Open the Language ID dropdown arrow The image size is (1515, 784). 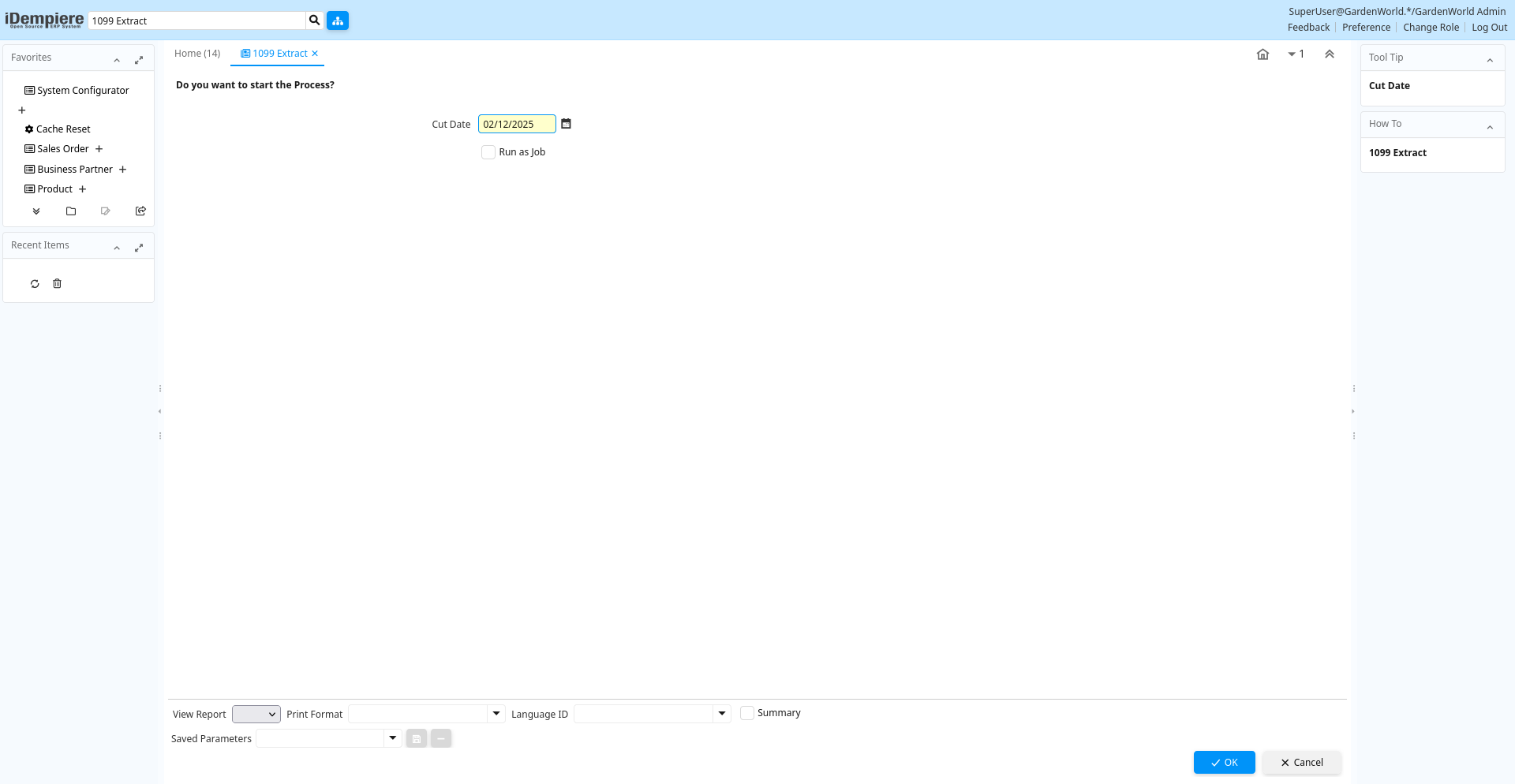(721, 714)
